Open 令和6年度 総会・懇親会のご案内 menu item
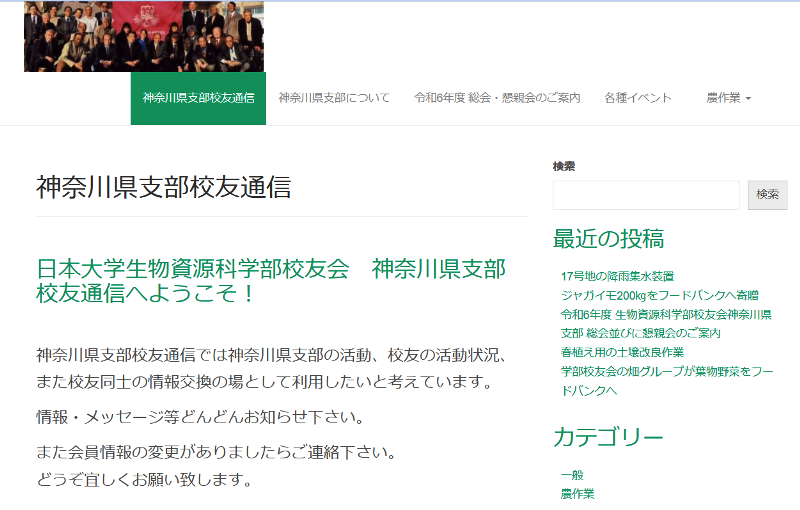This screenshot has width=800, height=510. (497, 98)
